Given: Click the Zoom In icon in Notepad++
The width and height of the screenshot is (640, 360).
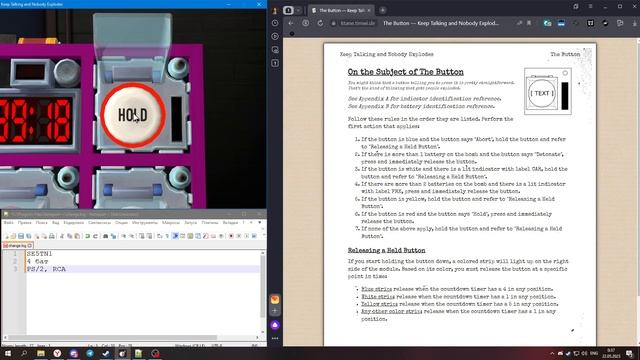Looking at the screenshot, I should pyautogui.click(x=123, y=236).
